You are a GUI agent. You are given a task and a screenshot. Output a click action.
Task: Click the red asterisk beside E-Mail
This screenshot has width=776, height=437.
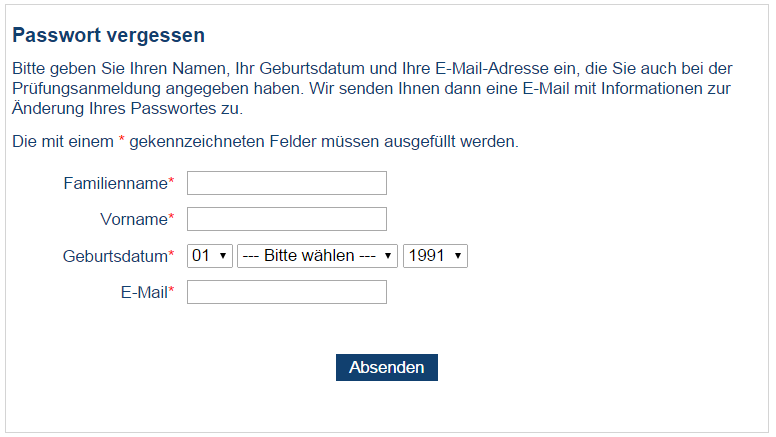click(171, 291)
